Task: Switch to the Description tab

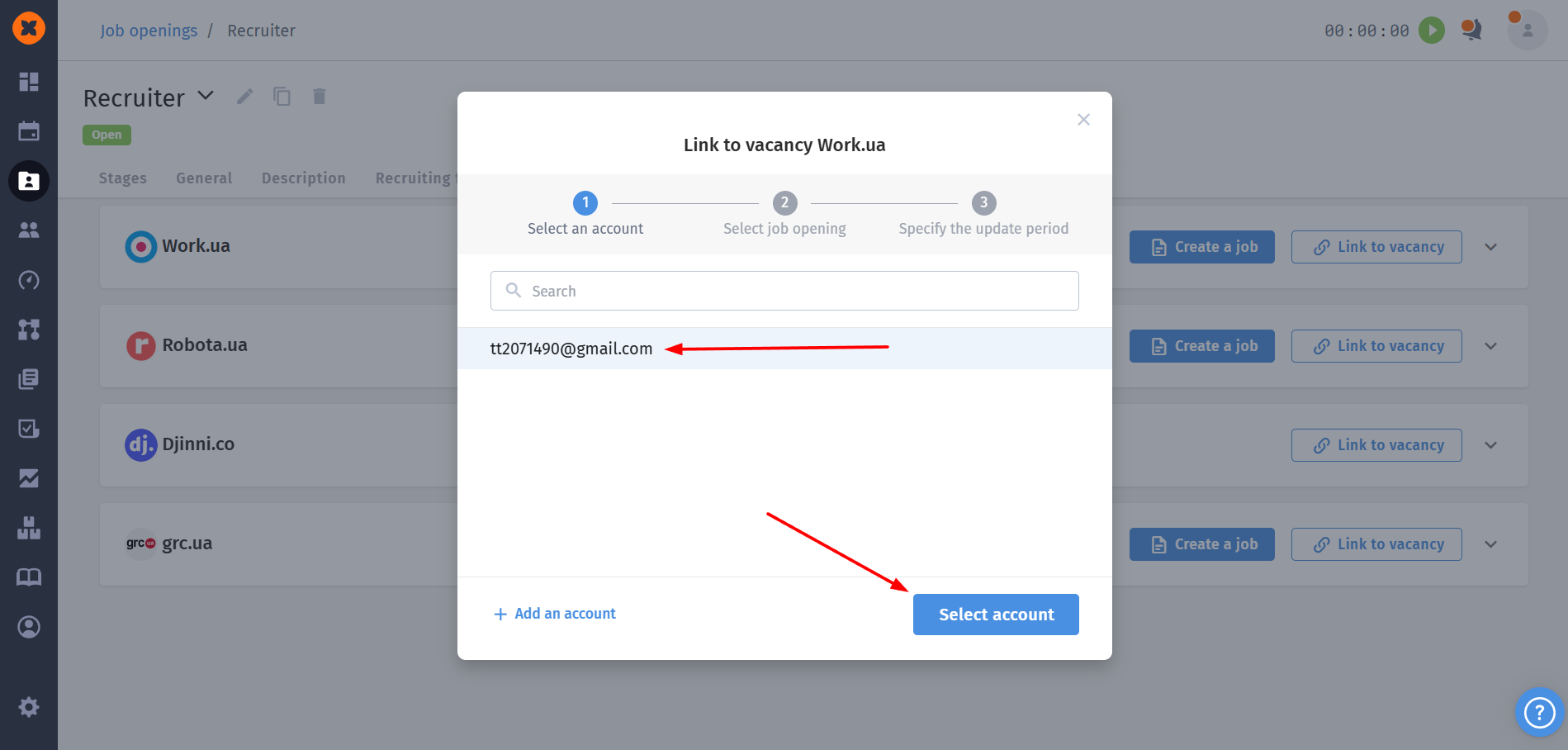Action: tap(303, 178)
